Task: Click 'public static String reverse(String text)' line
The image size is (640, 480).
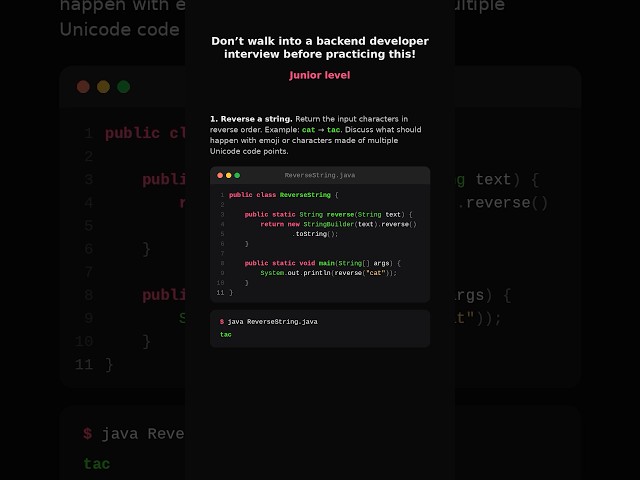Action: pyautogui.click(x=328, y=215)
